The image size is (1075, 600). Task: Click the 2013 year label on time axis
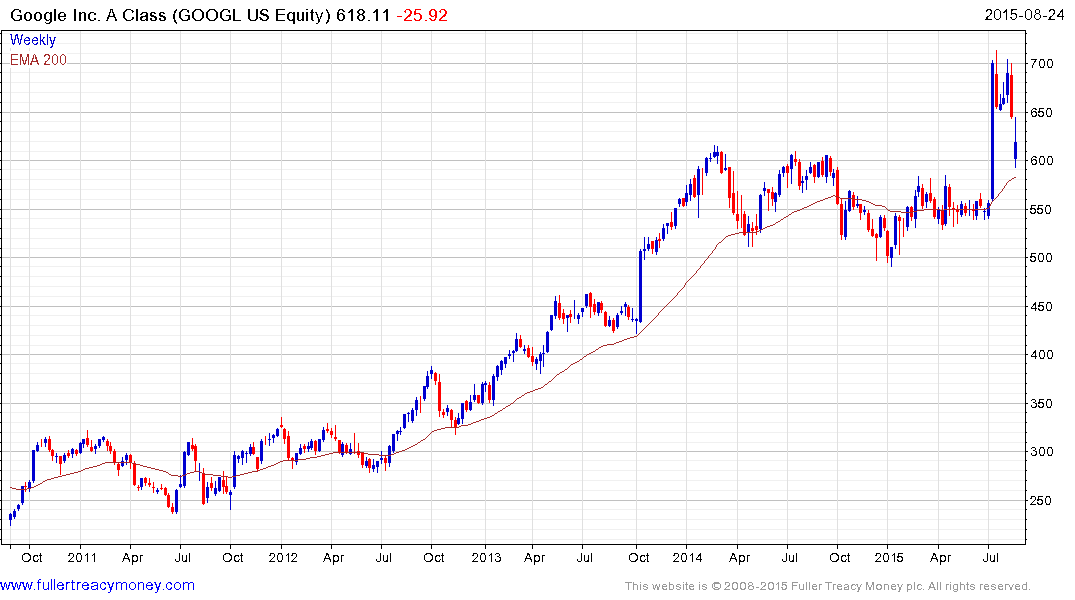486,557
